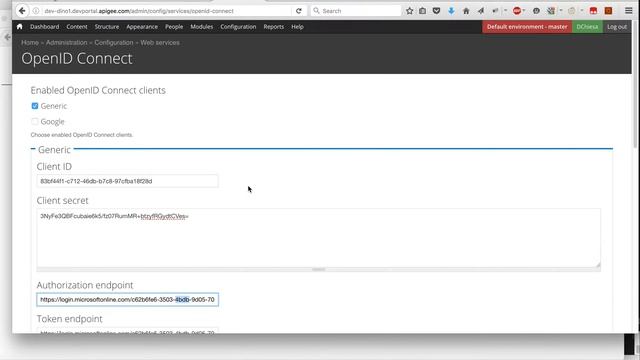Screen dimensions: 640x360
Task: Click the Authorization endpoint field
Action: 127,300
